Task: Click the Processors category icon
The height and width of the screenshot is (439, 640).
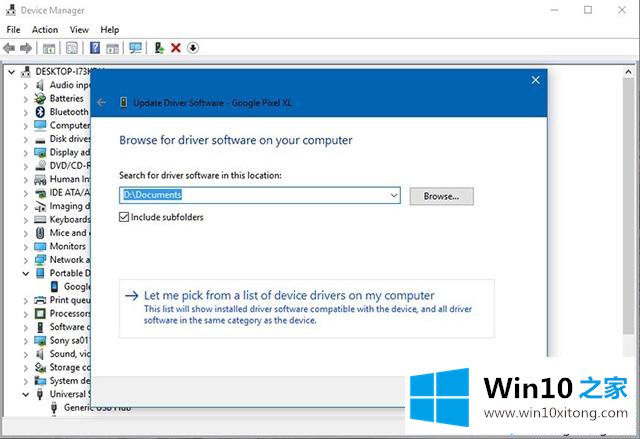Action: coord(40,314)
